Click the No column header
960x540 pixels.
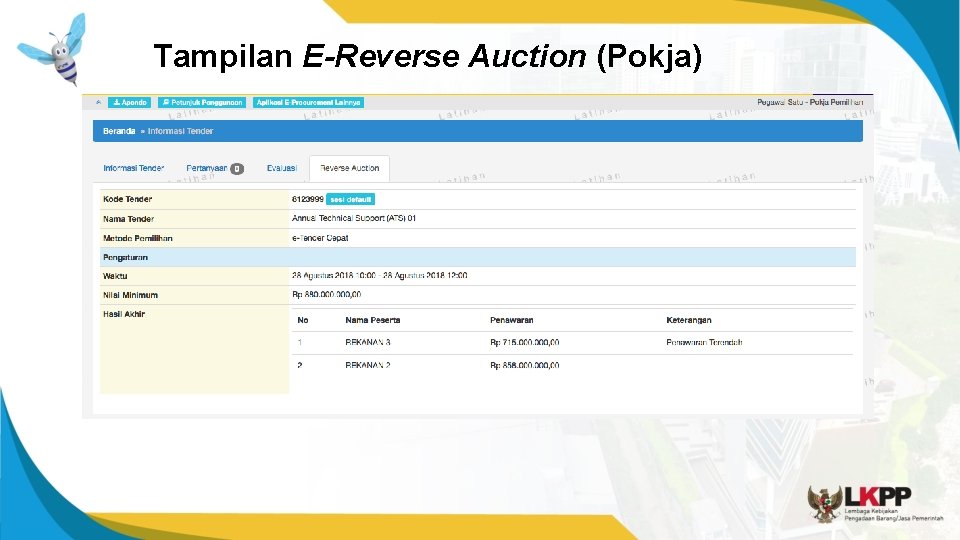pos(302,320)
